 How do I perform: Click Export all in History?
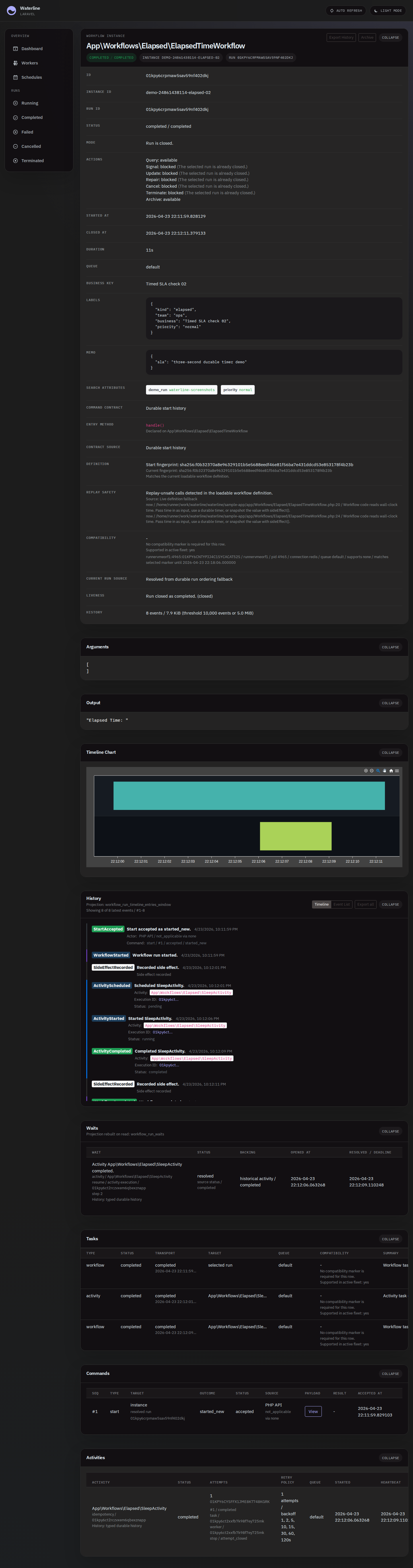(365, 904)
